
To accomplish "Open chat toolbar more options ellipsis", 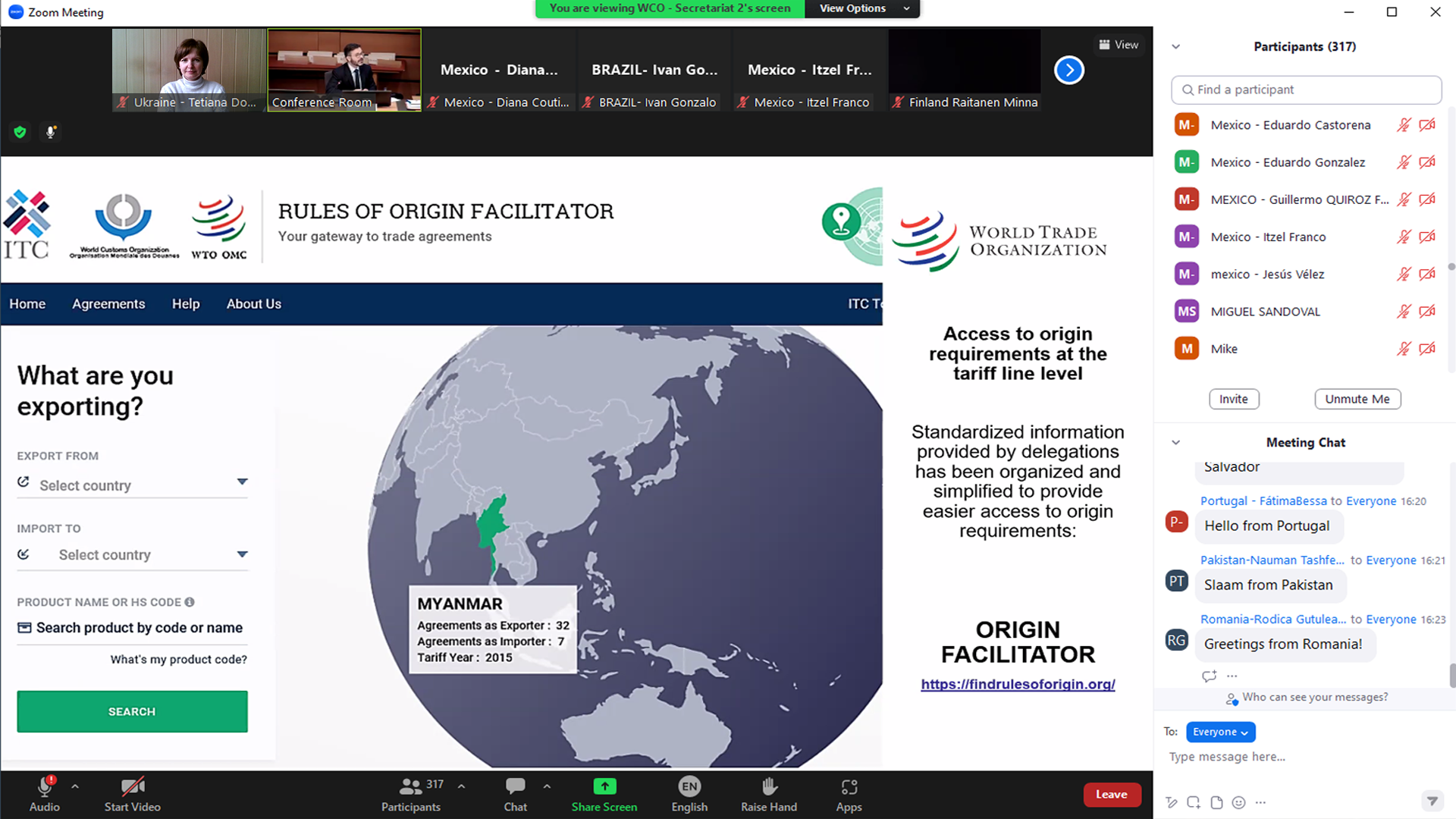I will point(1260,802).
